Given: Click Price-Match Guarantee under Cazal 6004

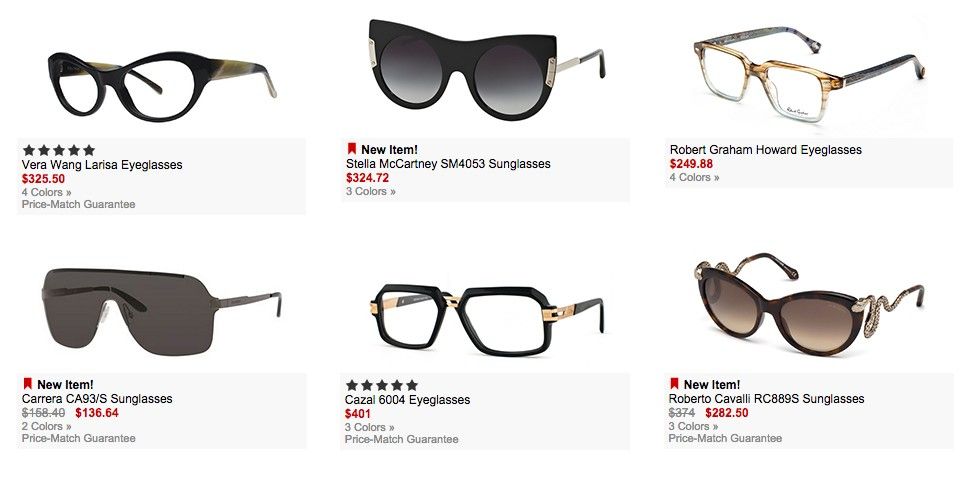Looking at the screenshot, I should pyautogui.click(x=401, y=439).
